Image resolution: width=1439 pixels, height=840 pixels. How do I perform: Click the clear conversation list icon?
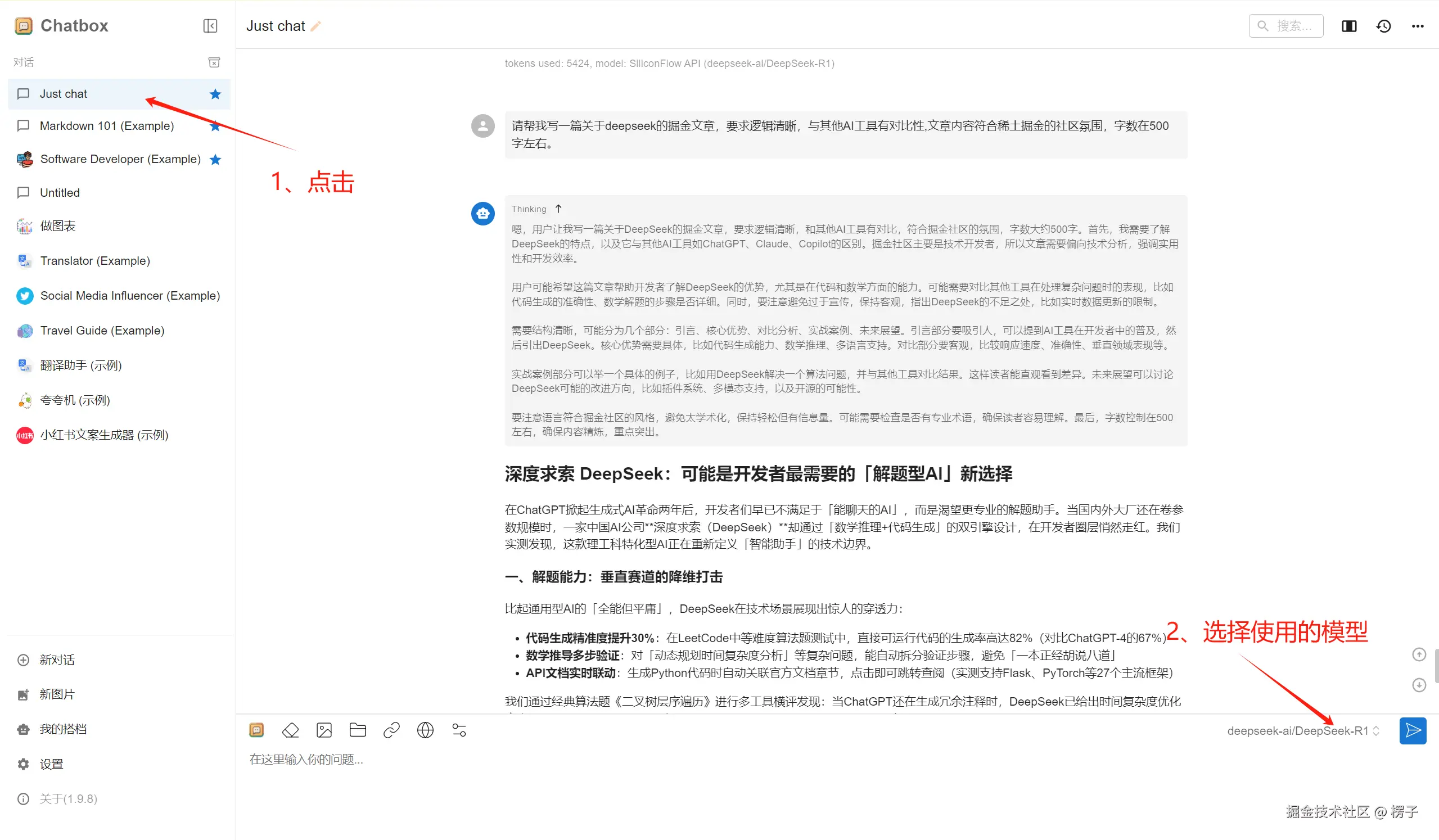[x=214, y=62]
